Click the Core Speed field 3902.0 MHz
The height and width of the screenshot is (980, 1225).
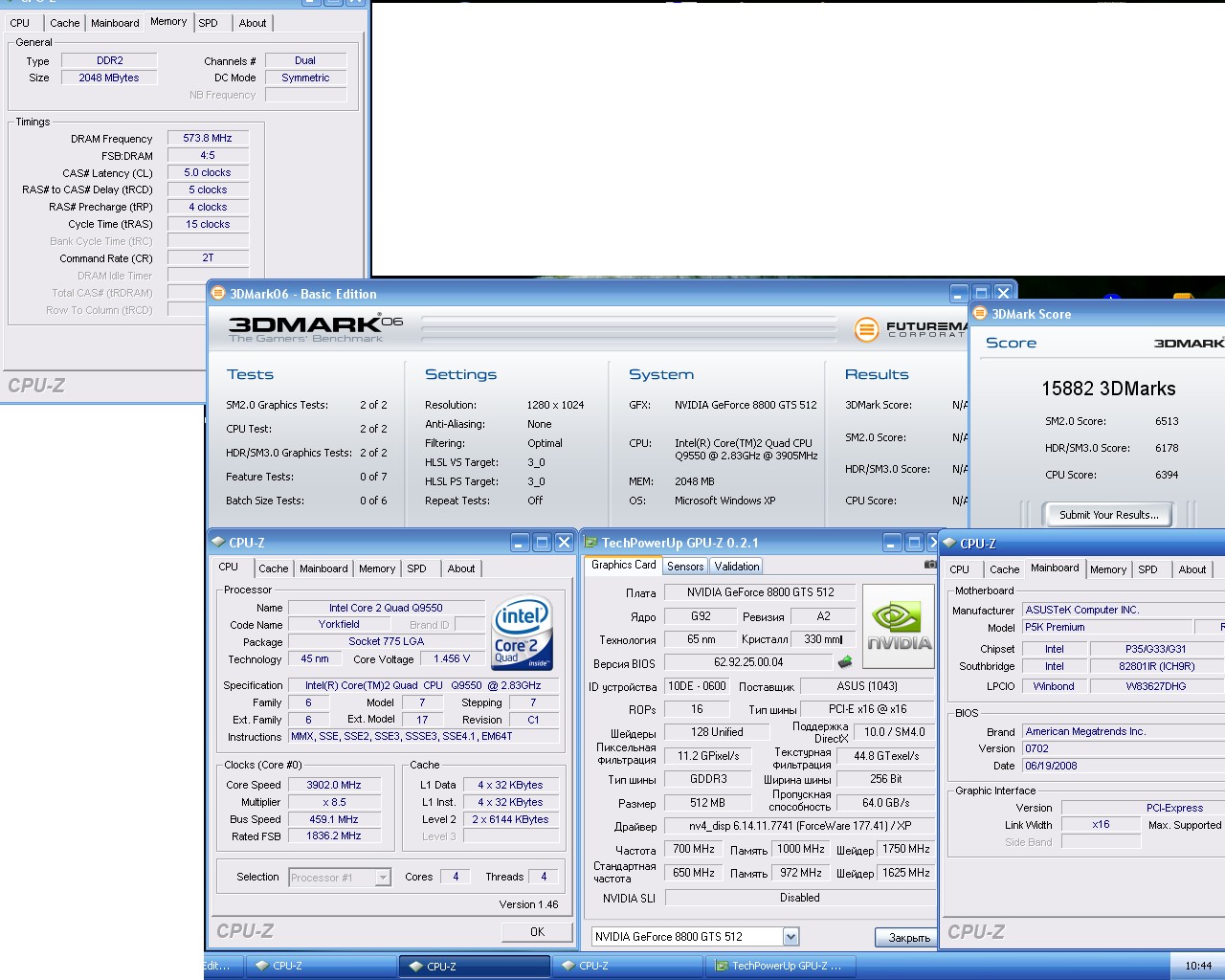(x=334, y=785)
